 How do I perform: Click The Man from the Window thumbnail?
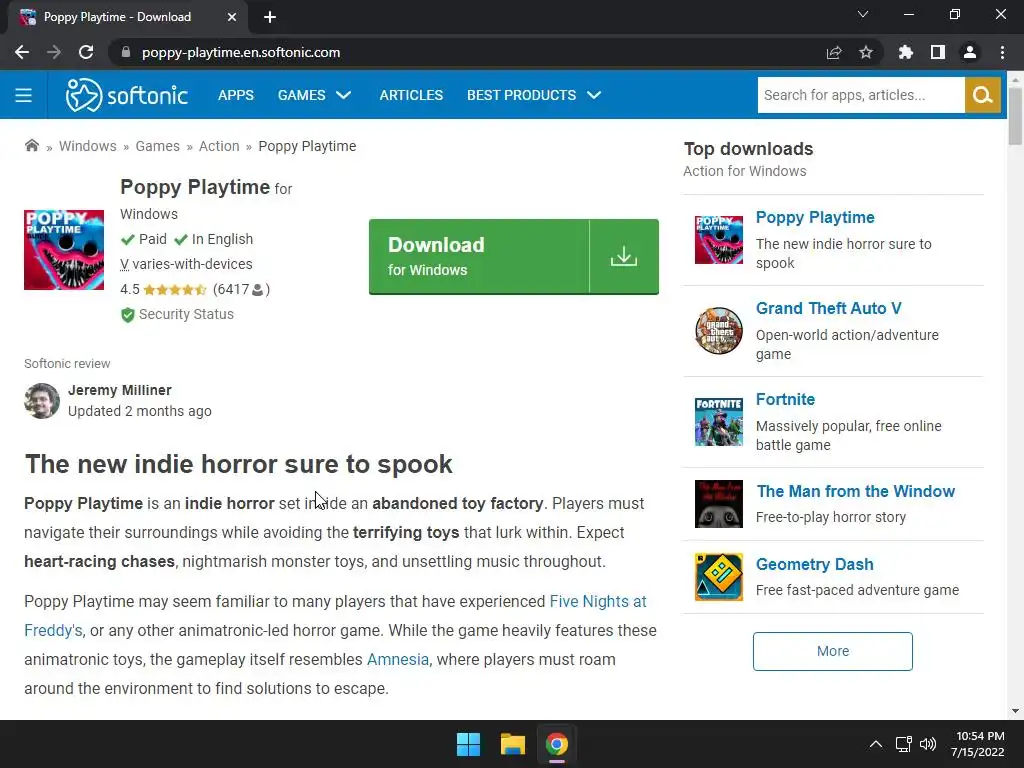pos(718,504)
